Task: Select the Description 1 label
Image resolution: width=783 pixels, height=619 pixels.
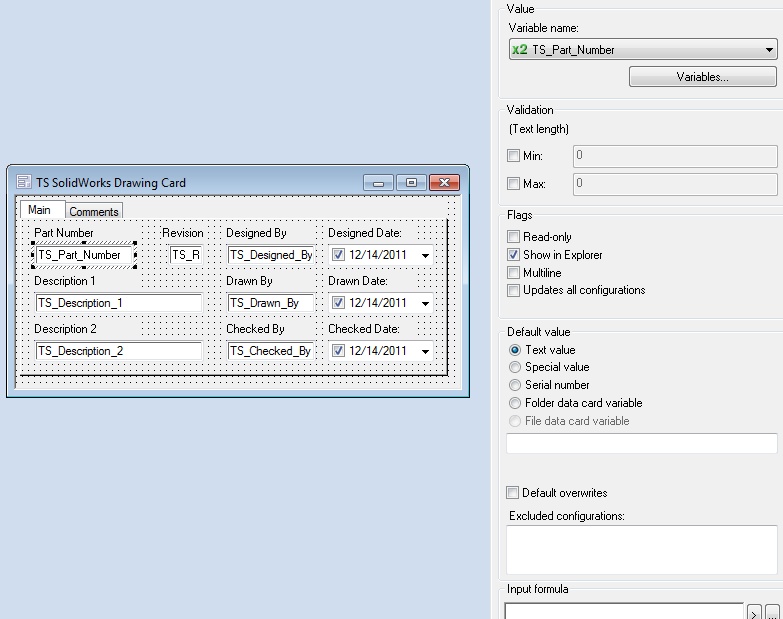Action: click(x=64, y=281)
